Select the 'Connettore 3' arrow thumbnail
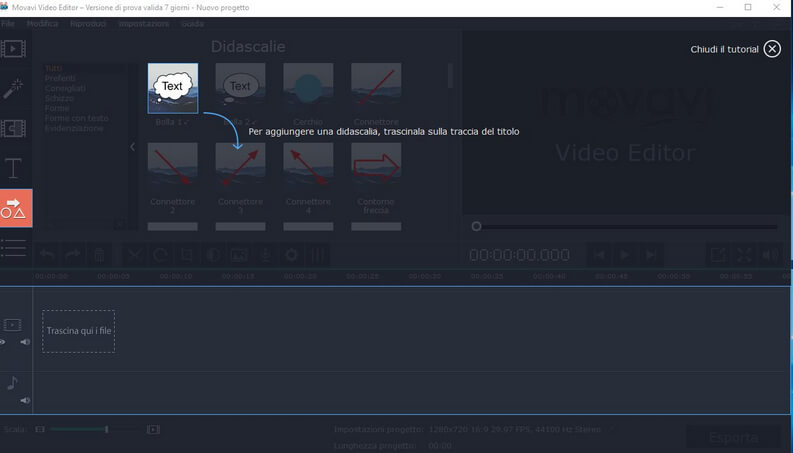 pos(240,167)
